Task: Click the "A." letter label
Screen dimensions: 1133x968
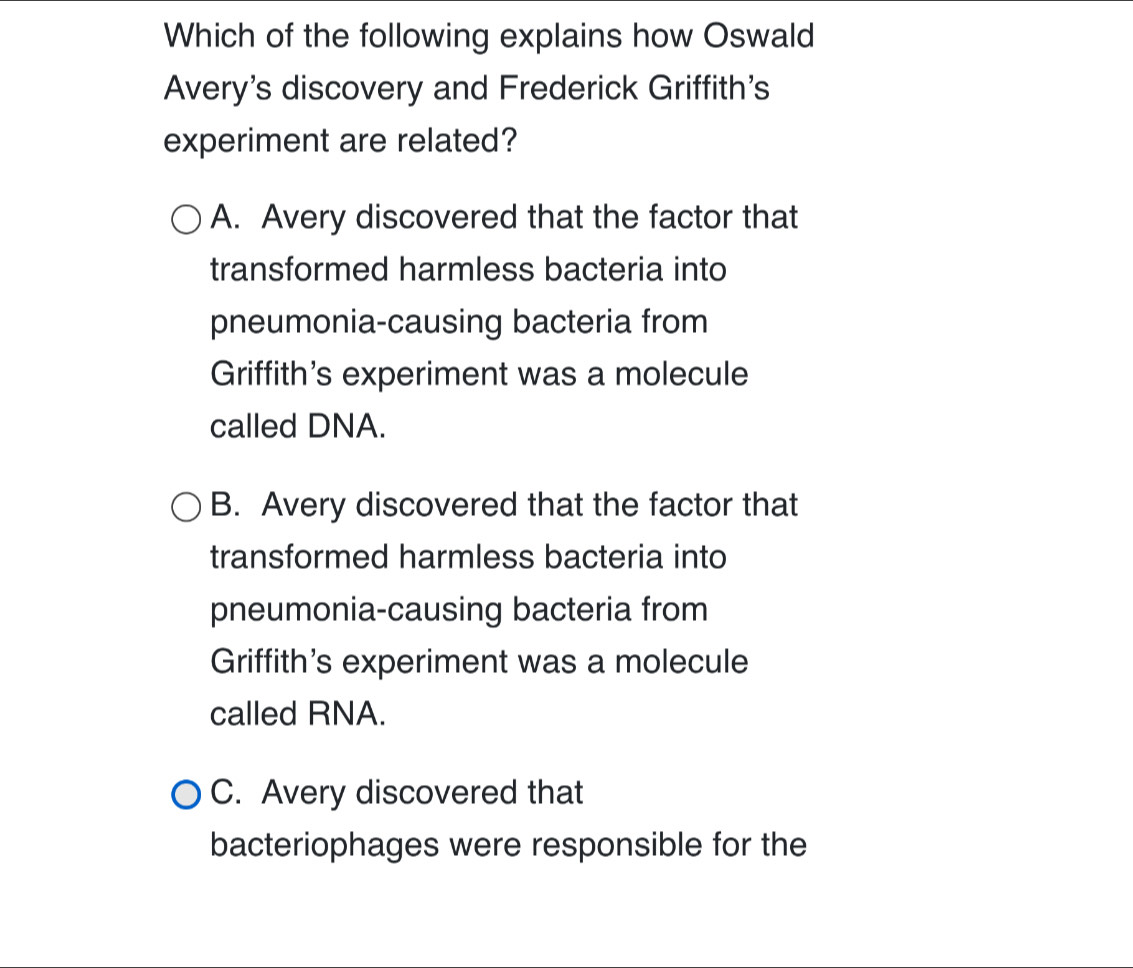Action: click(226, 218)
